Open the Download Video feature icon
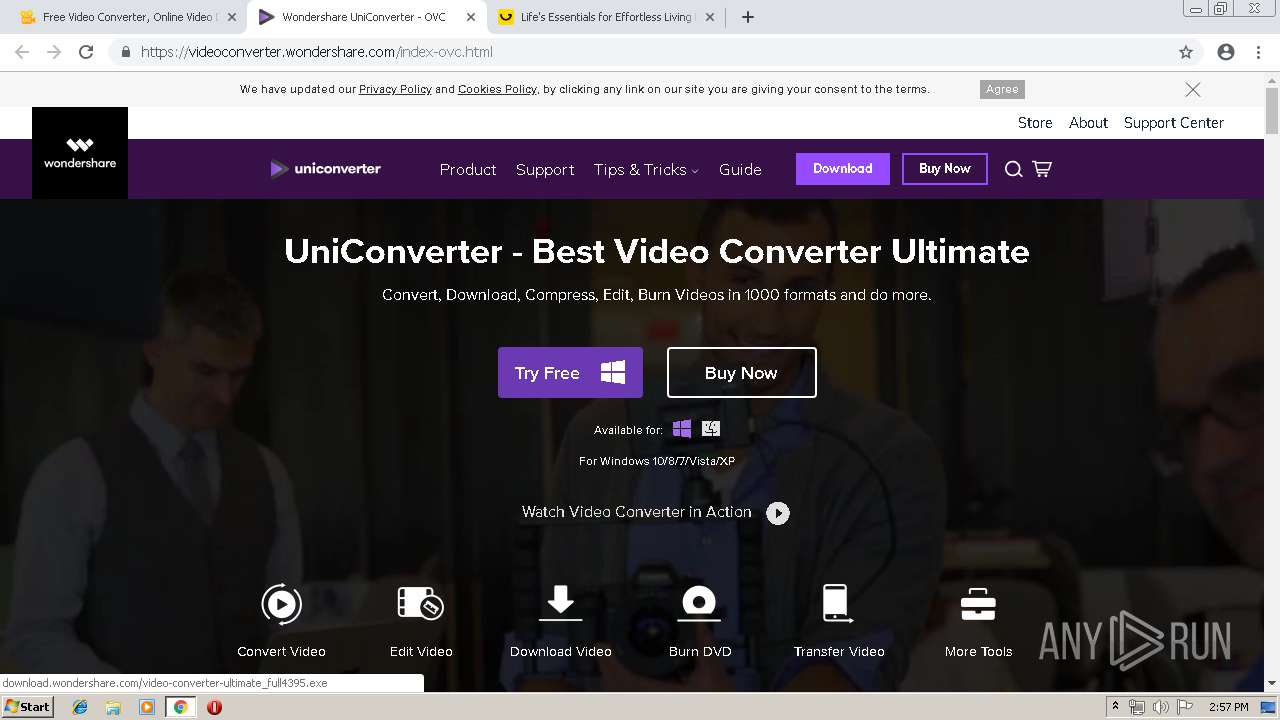Screen dimensions: 1280x720 [x=561, y=604]
